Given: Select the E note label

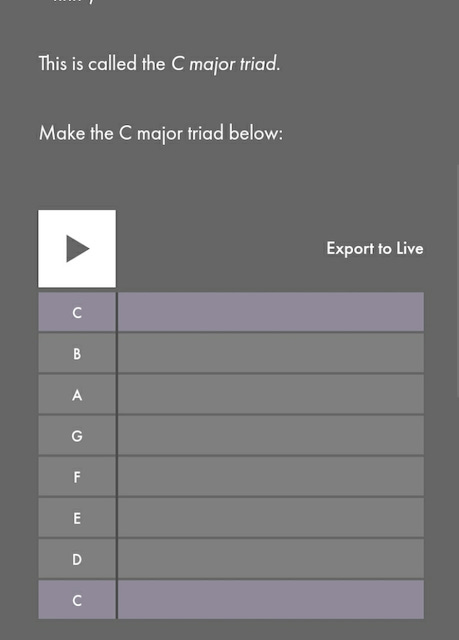Looking at the screenshot, I should [77, 518].
